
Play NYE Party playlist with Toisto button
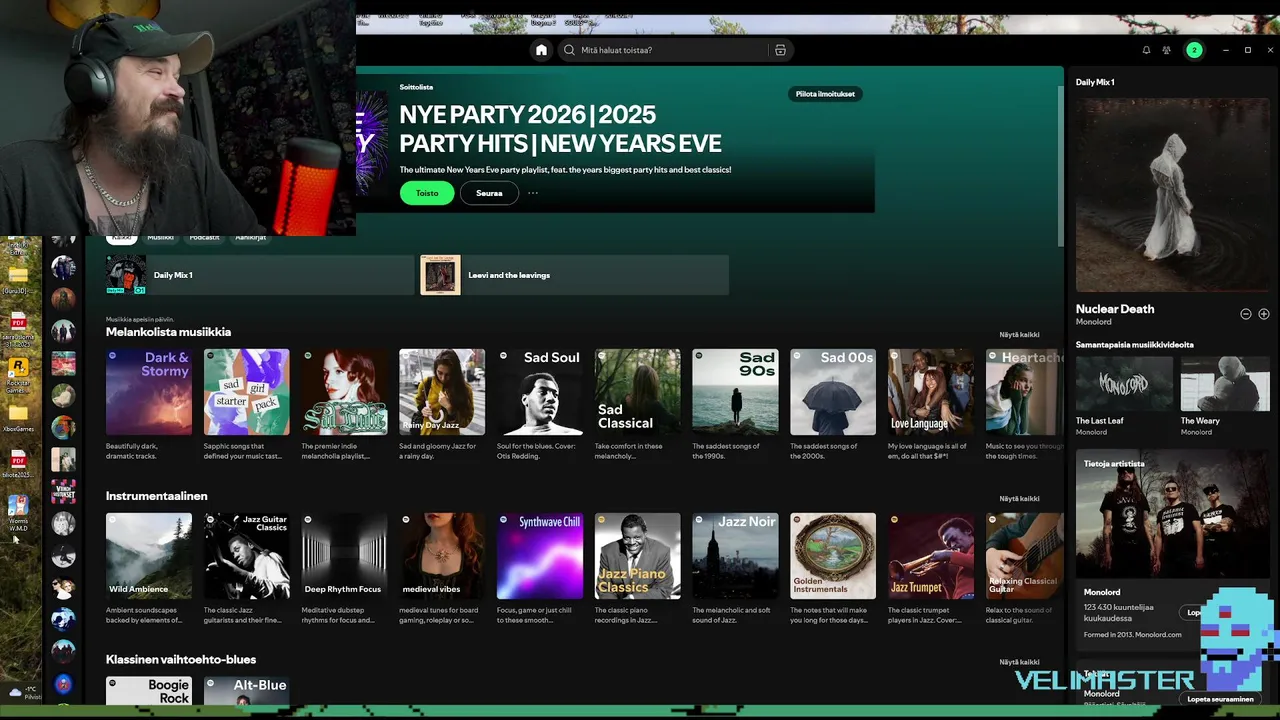coord(427,193)
